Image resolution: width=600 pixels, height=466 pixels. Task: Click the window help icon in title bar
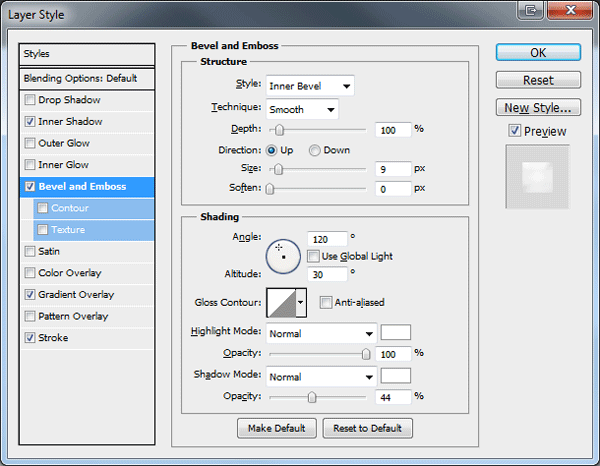(x=530, y=10)
